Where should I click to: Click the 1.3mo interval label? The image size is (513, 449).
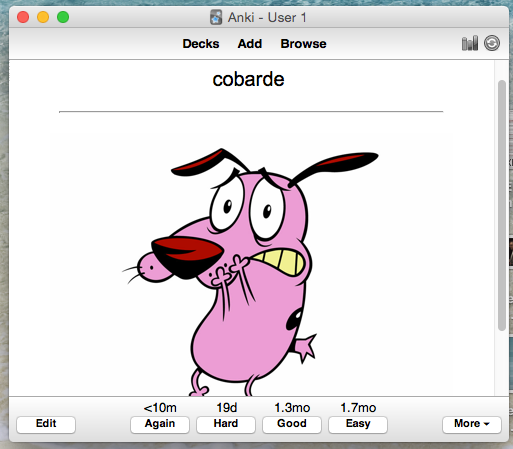point(292,408)
